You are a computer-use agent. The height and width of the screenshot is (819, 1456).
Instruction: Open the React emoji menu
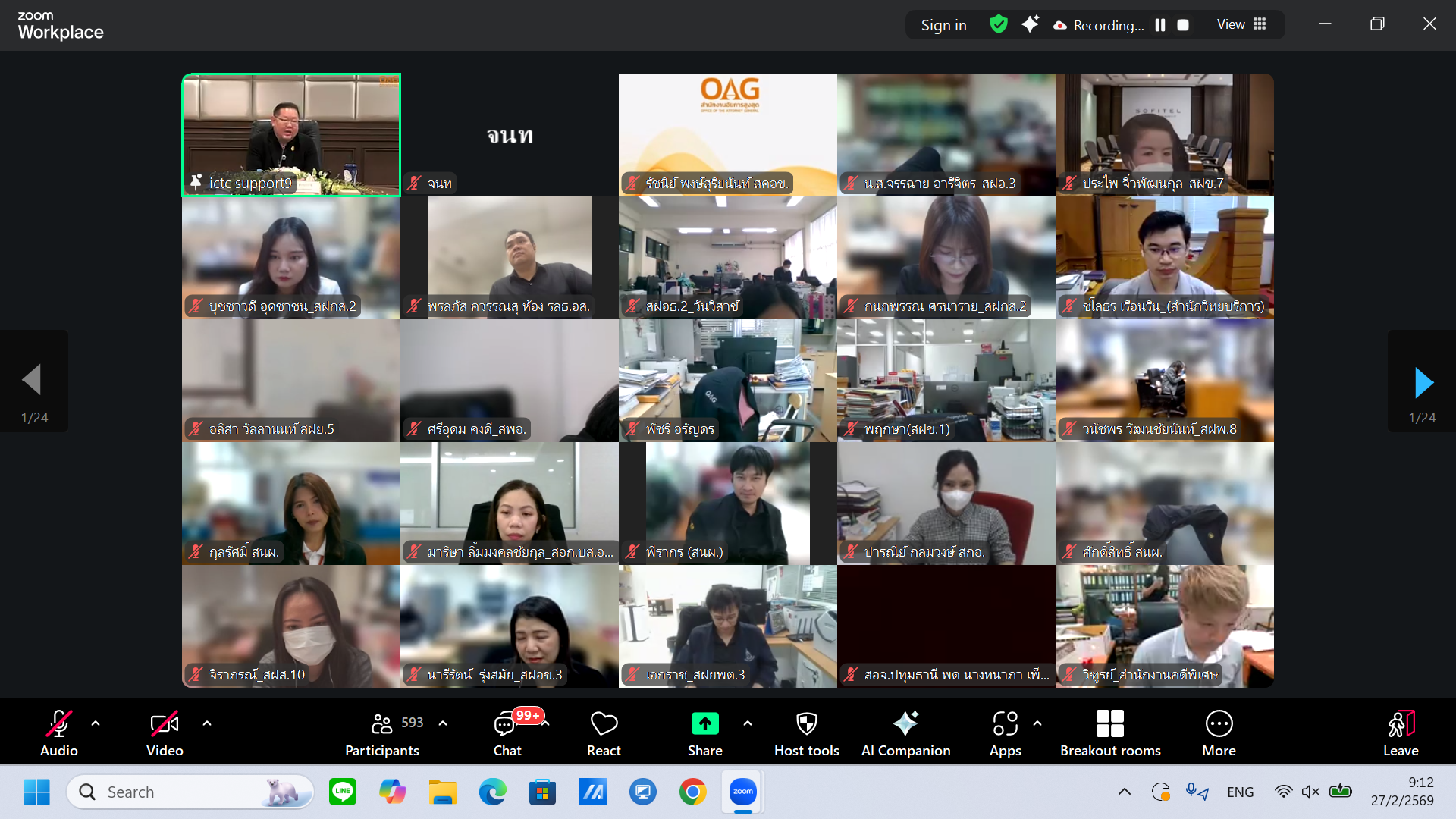coord(604,734)
